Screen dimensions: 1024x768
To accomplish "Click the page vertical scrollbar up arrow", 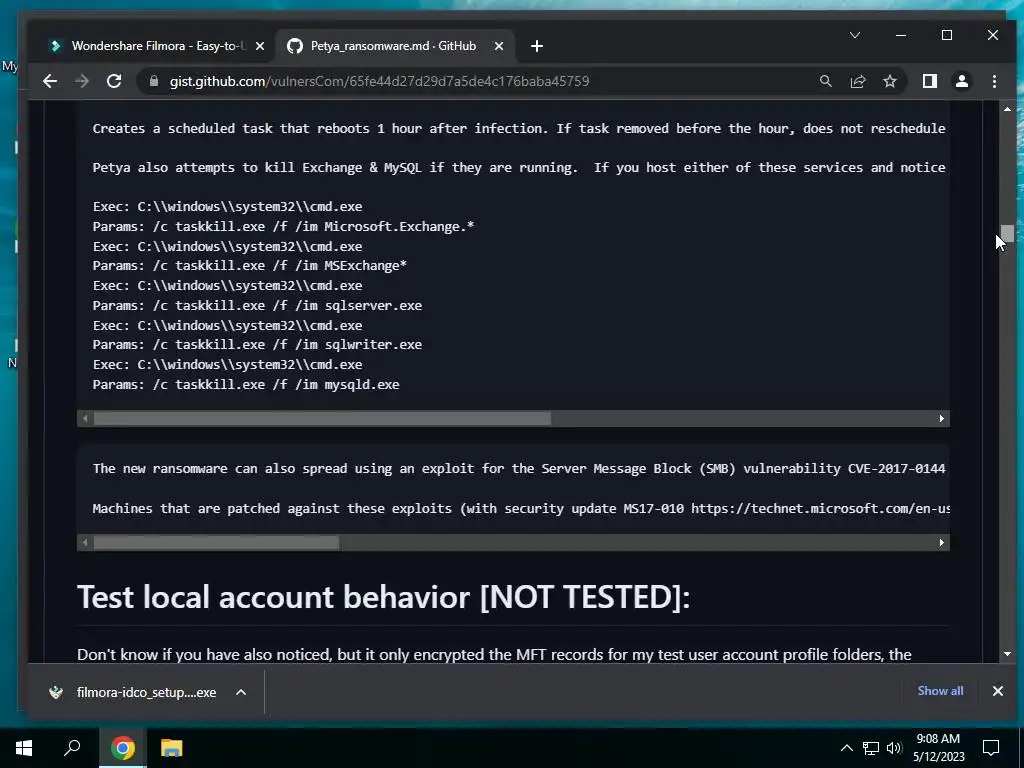I will pos(1007,109).
